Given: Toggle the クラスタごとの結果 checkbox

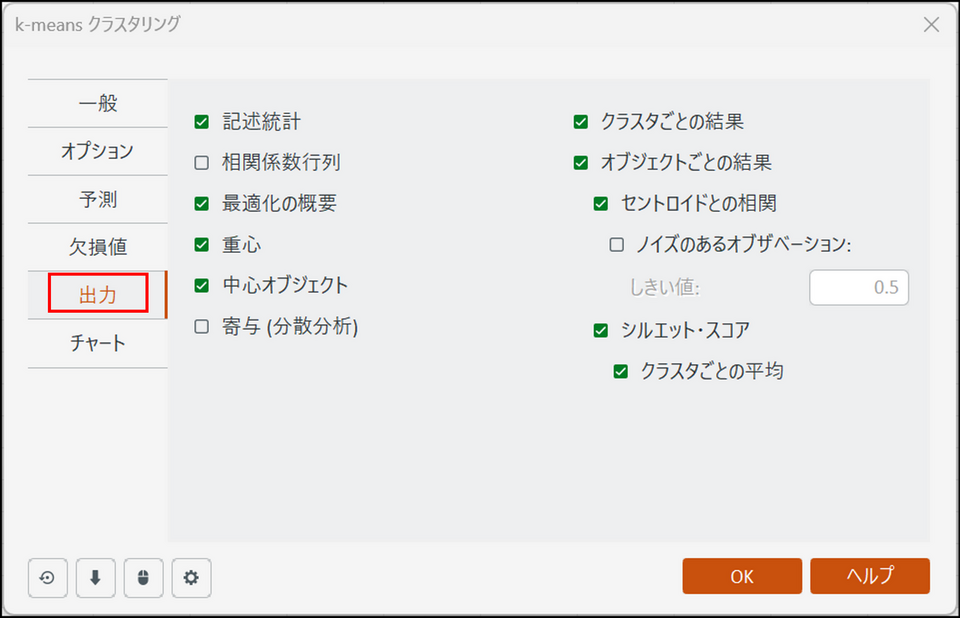Looking at the screenshot, I should click(581, 122).
